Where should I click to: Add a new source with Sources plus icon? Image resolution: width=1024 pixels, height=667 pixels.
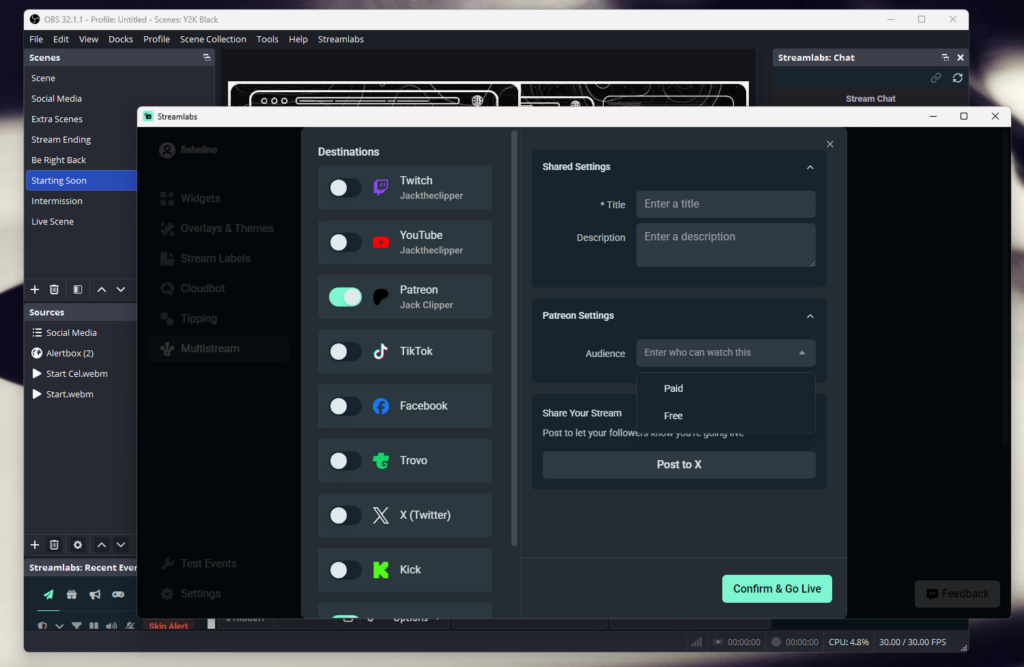coord(35,545)
